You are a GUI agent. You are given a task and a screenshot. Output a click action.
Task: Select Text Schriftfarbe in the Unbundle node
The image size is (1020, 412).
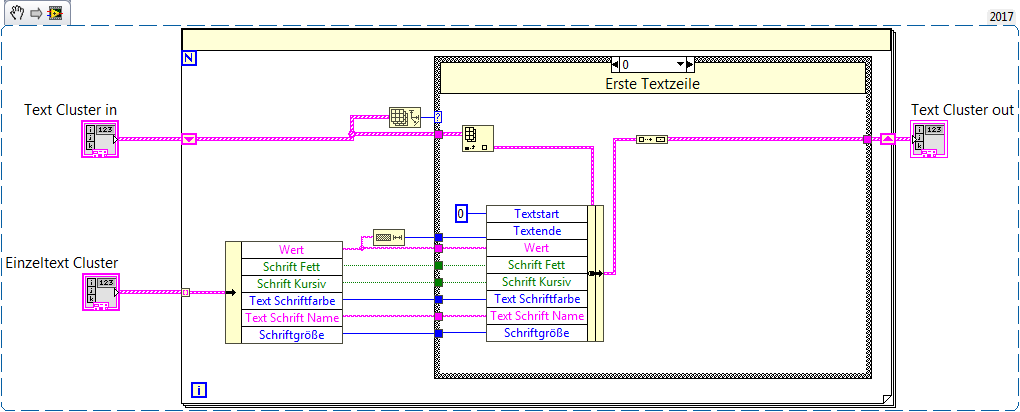(291, 301)
